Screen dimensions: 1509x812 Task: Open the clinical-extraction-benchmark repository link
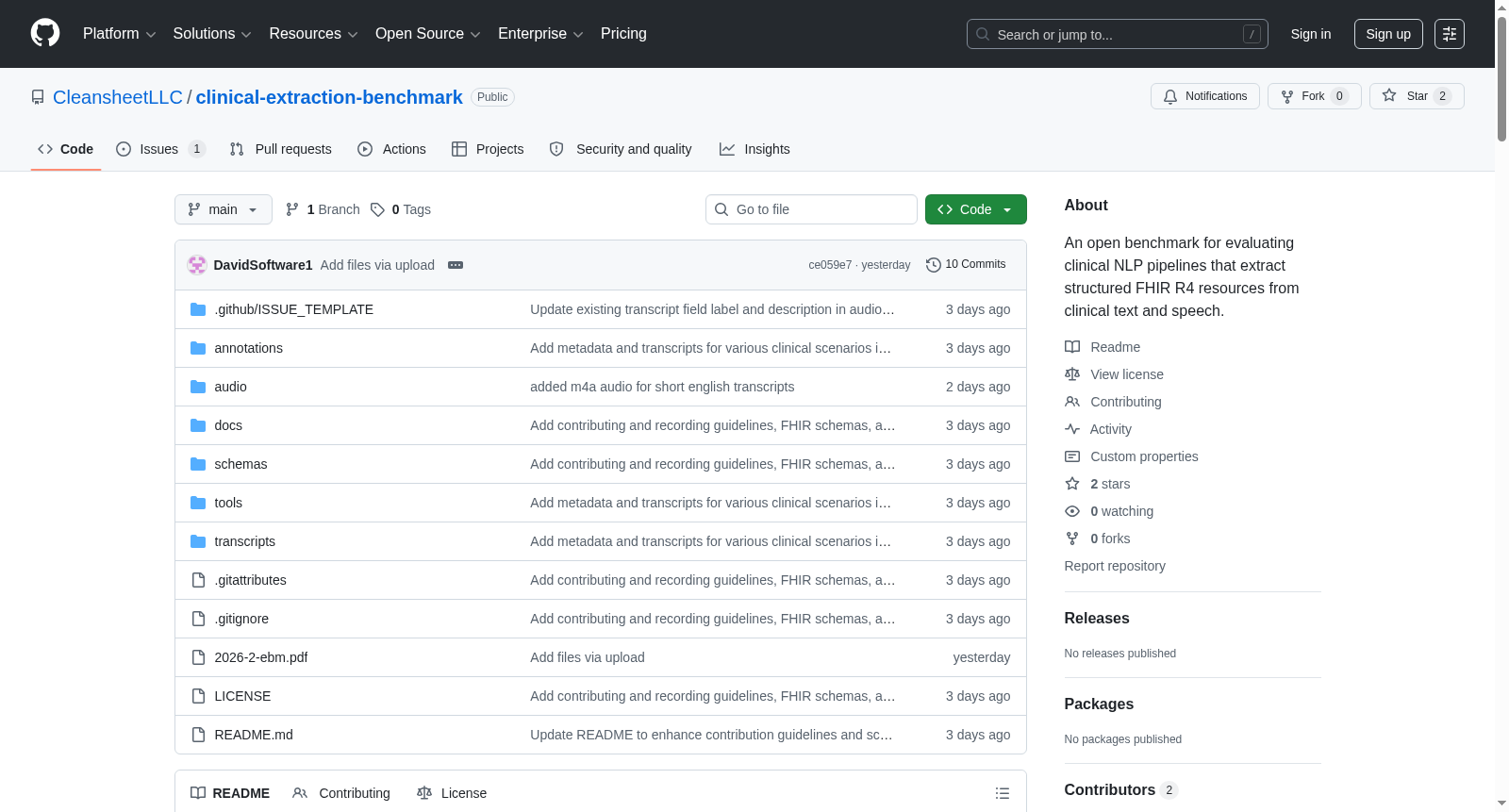(x=329, y=97)
